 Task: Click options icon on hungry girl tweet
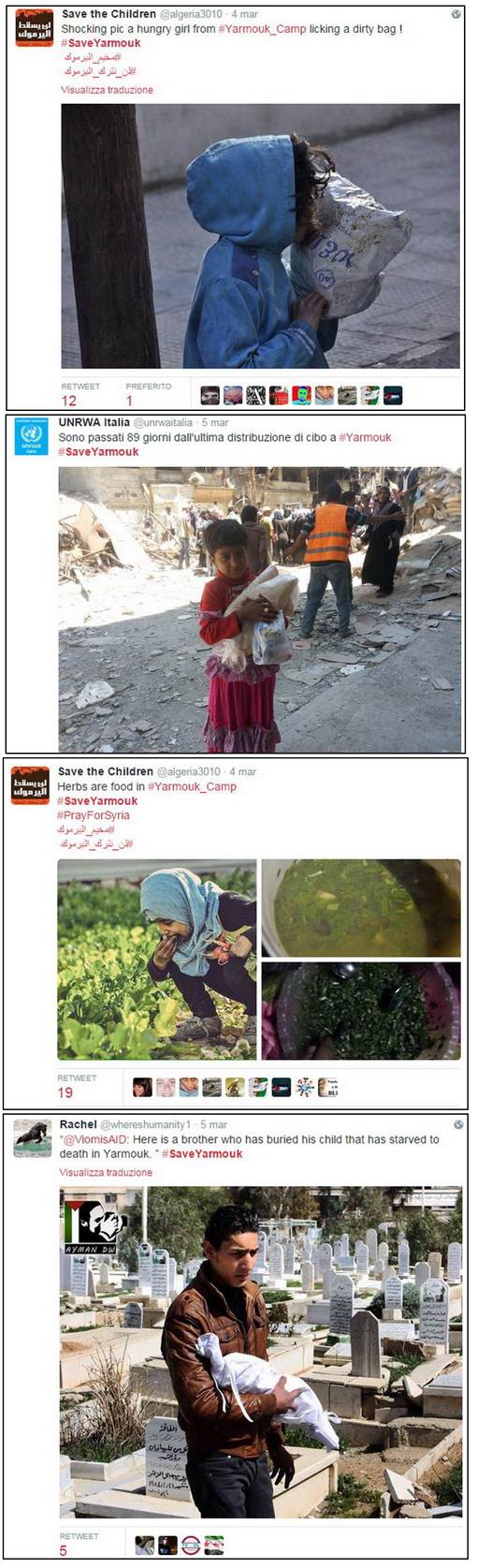click(455, 14)
